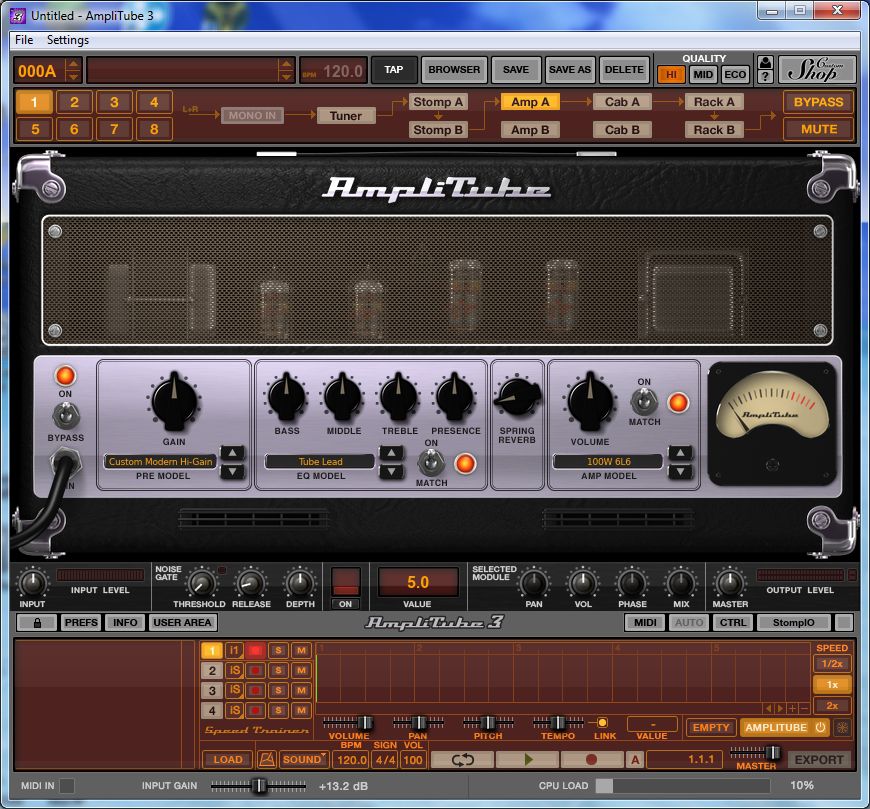The width and height of the screenshot is (870, 809).
Task: Select next PRE MODEL with down arrow
Action: coord(232,472)
